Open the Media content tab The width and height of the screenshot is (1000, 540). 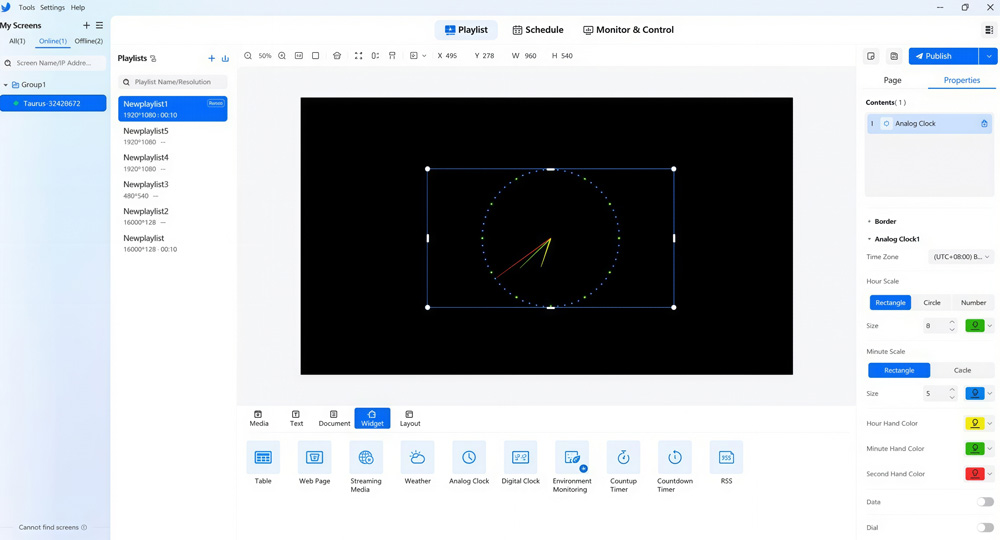click(x=259, y=418)
